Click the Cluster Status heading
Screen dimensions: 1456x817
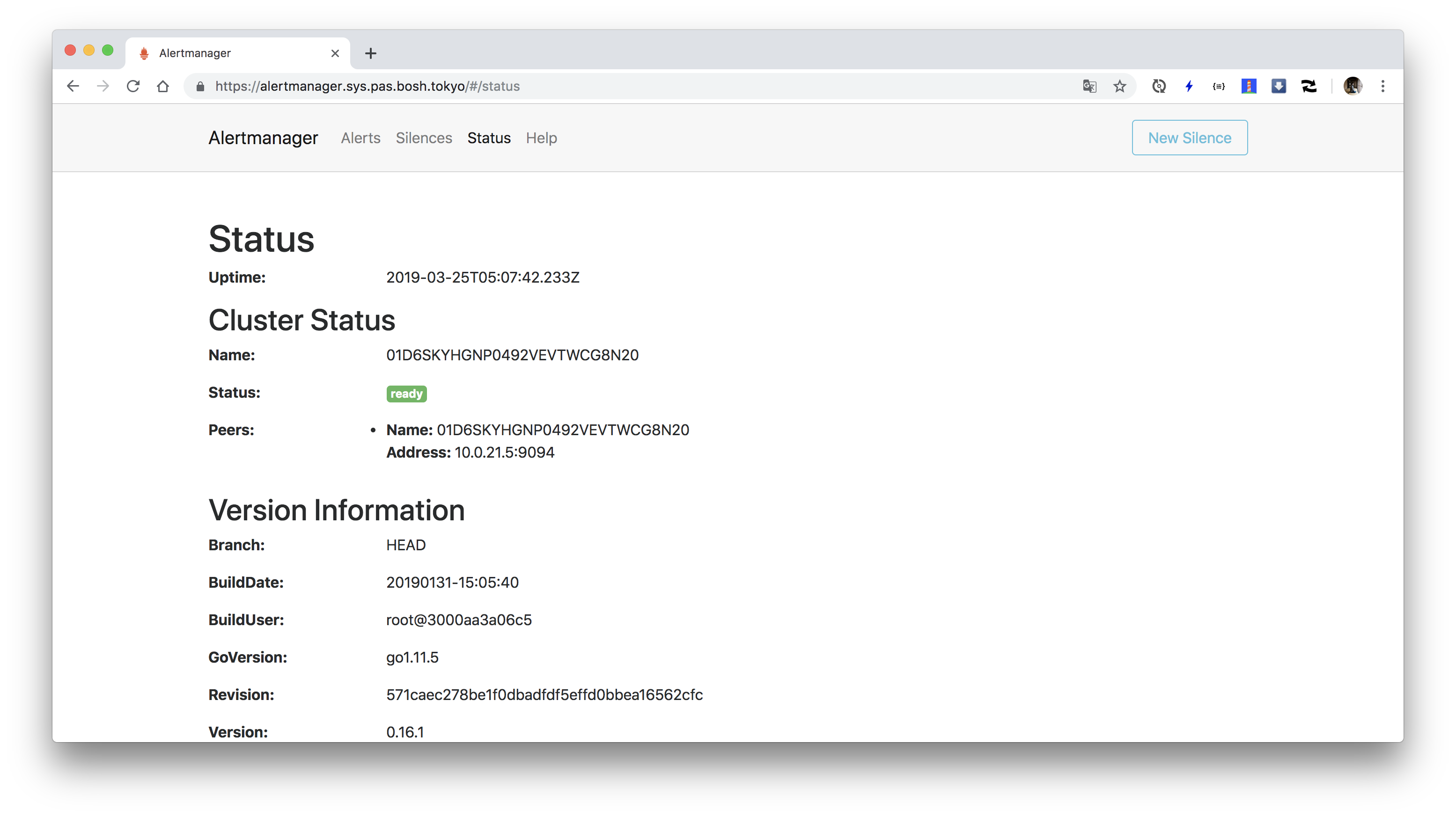pyautogui.click(x=302, y=320)
